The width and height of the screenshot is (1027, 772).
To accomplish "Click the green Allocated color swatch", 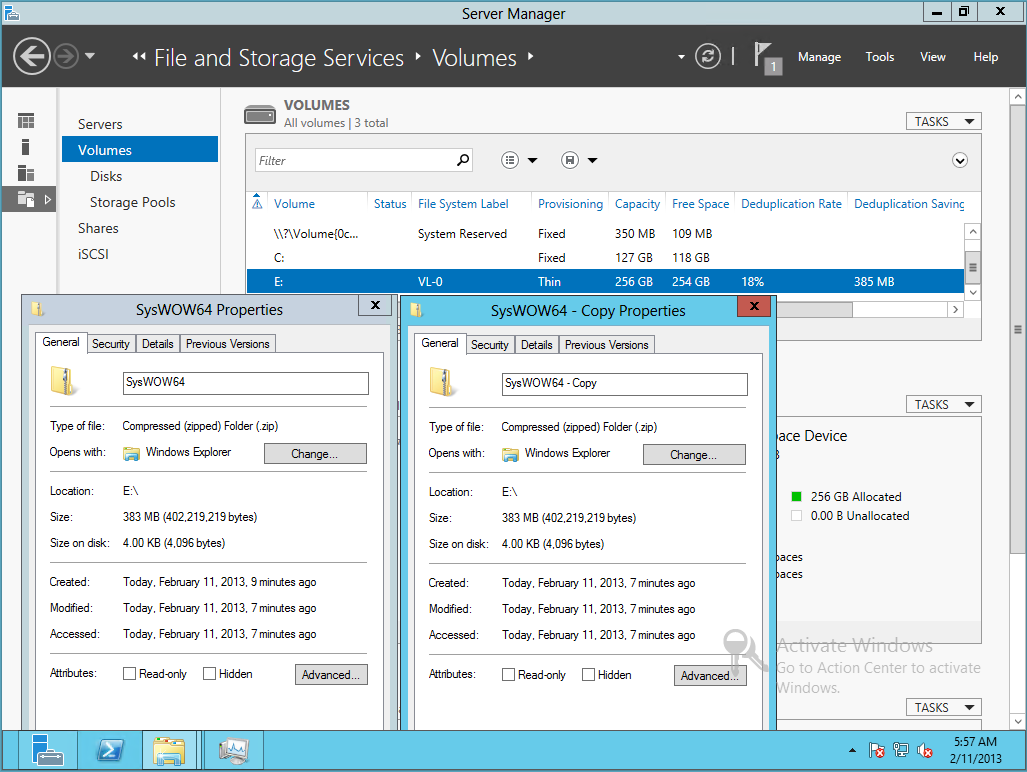I will 797,496.
